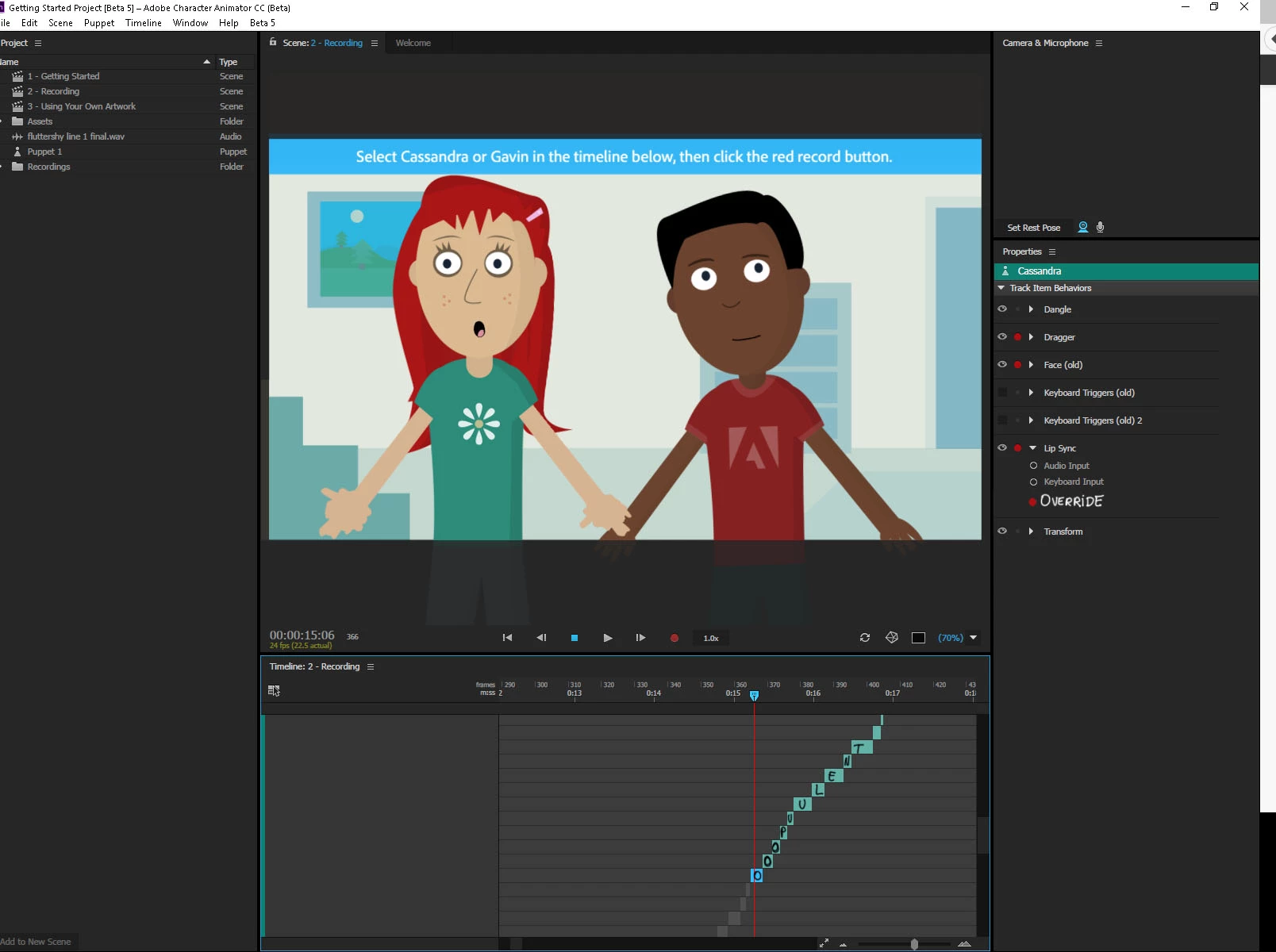Open the Timeline panel menu
1276x952 pixels.
tap(371, 666)
